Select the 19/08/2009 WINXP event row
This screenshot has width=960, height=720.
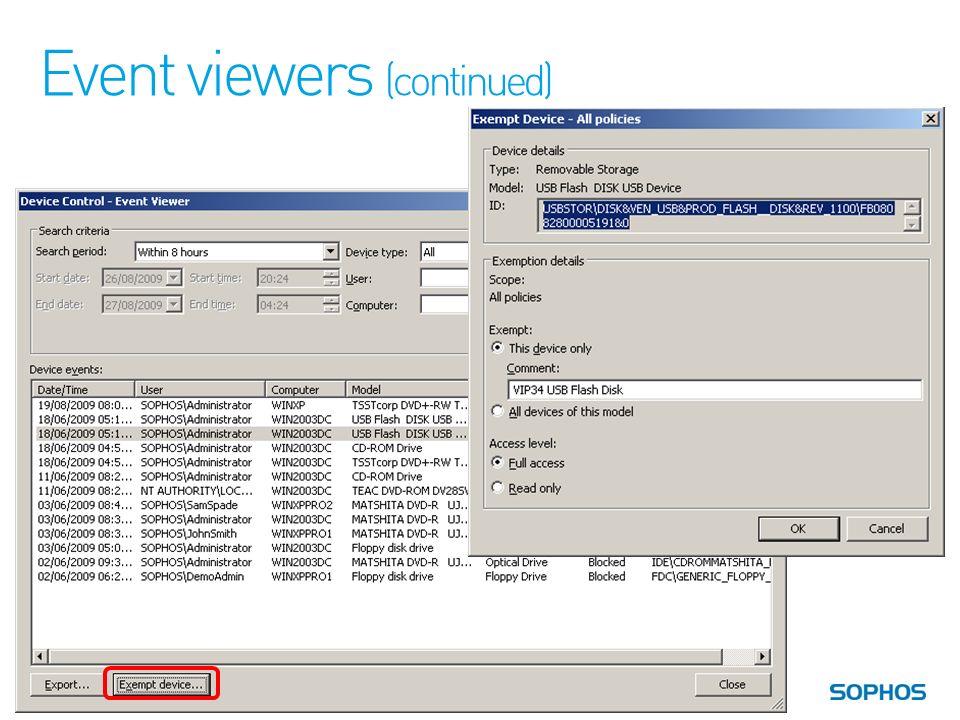point(251,405)
